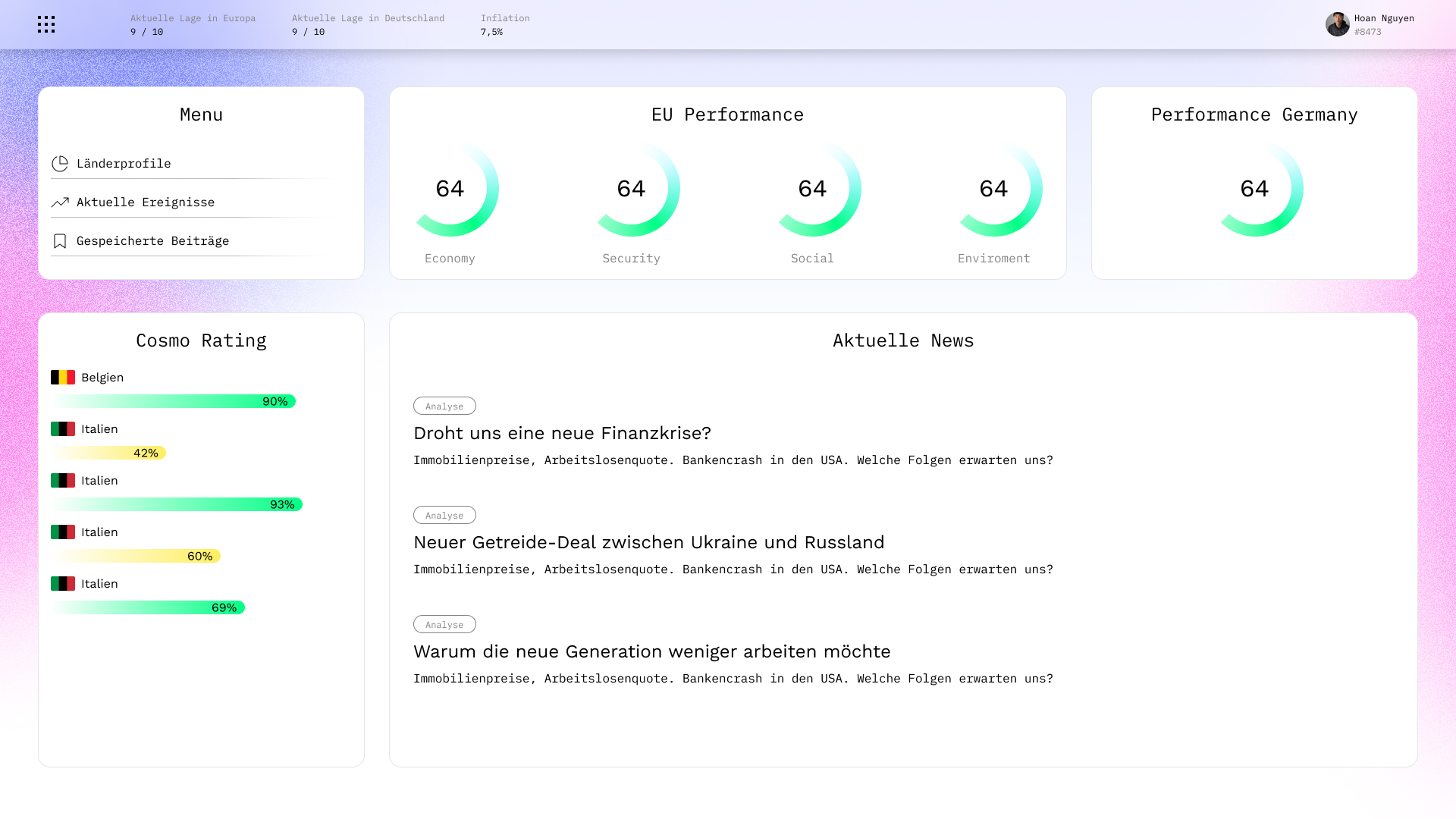Click the Analyse tag above the Finanzkrise article

click(444, 406)
